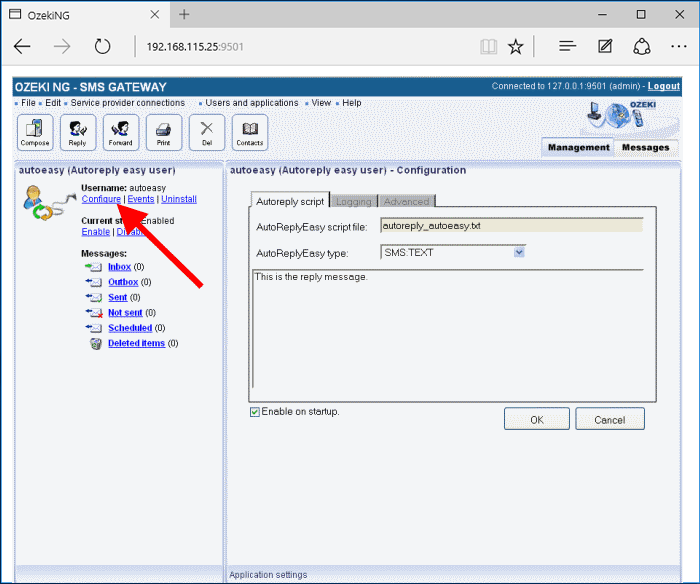Screen dimensions: 700x584
Task: Open the View menu
Action: point(321,103)
